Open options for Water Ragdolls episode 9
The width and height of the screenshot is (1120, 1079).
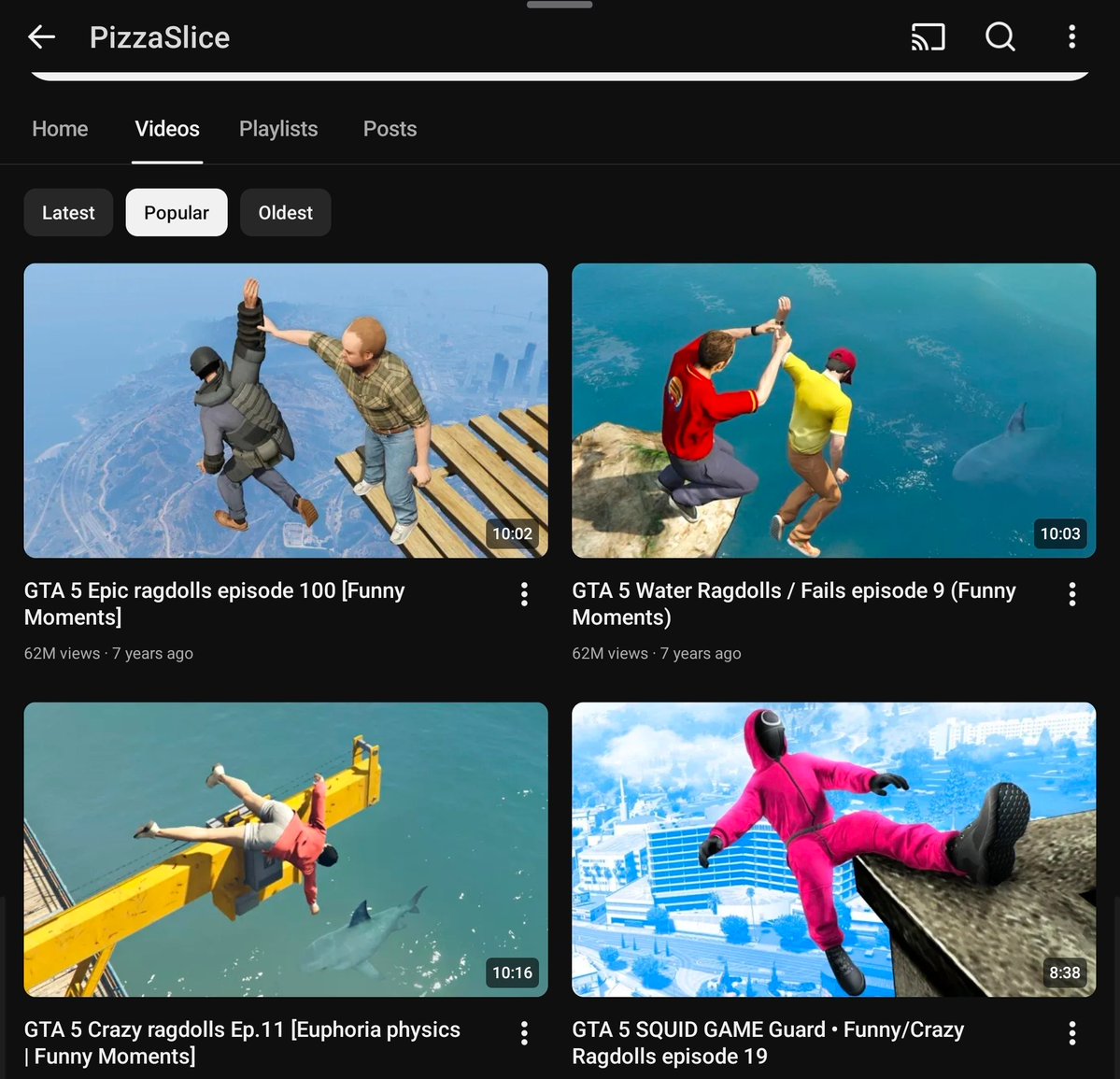(x=1072, y=594)
